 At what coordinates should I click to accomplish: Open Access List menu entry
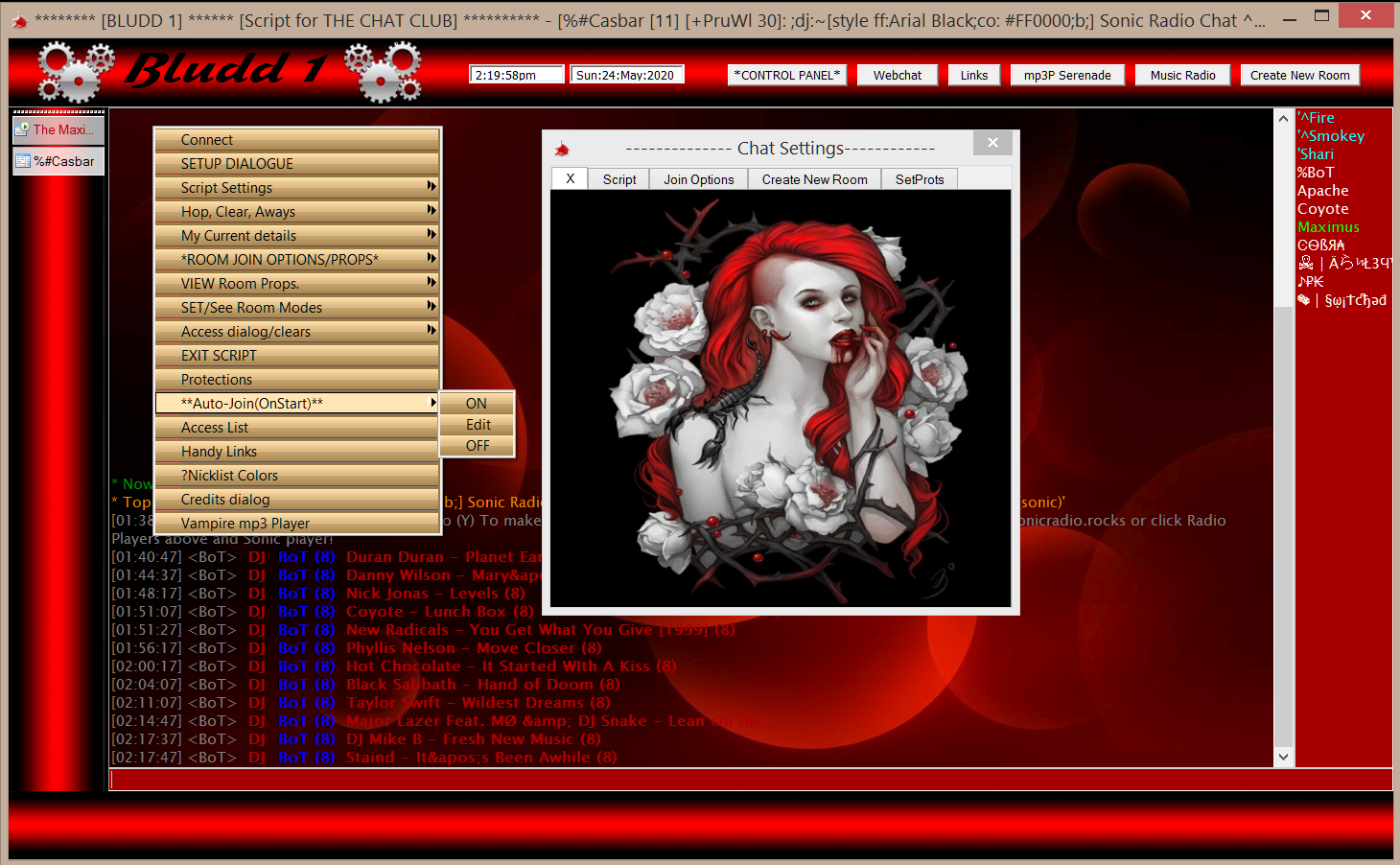point(297,428)
